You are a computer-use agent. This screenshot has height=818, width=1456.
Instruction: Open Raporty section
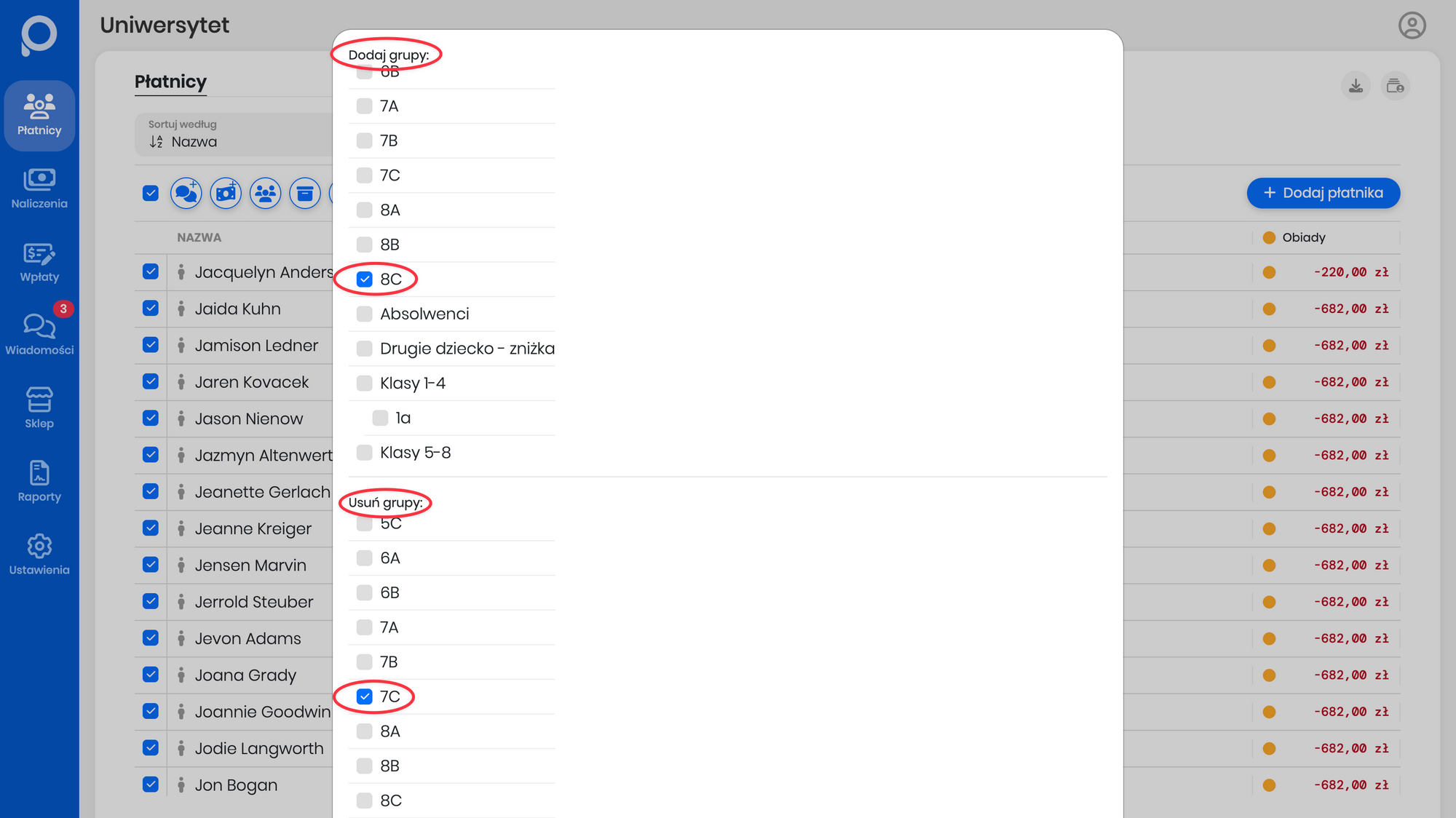39,481
